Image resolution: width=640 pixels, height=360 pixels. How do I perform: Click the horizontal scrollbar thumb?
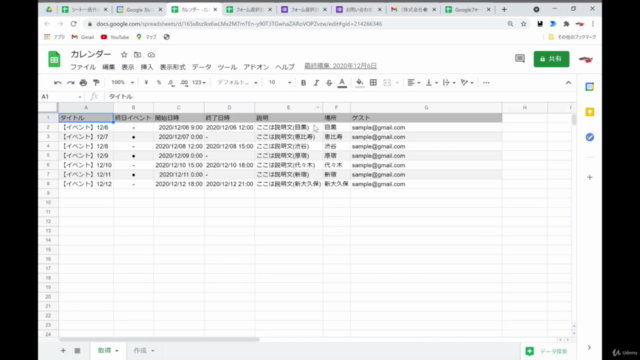point(159,340)
